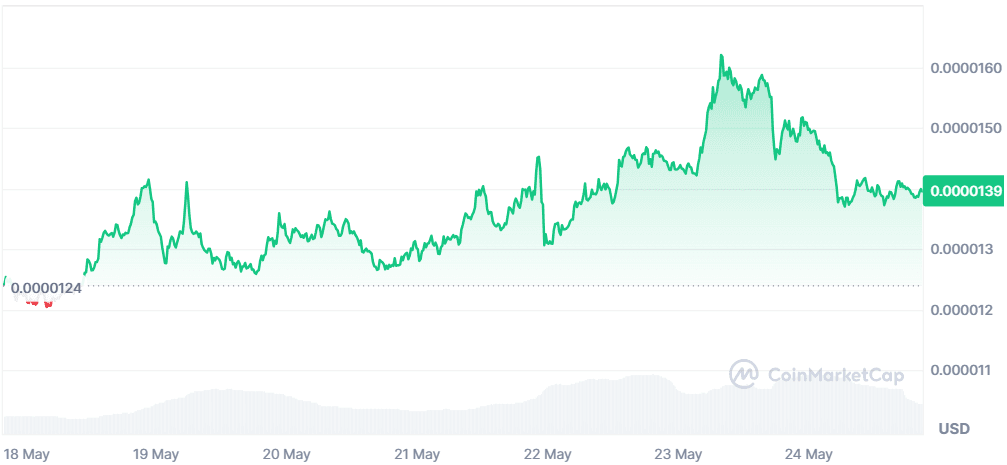This screenshot has height=465, width=1007.
Task: Select the 20 May date marker
Action: (284, 454)
